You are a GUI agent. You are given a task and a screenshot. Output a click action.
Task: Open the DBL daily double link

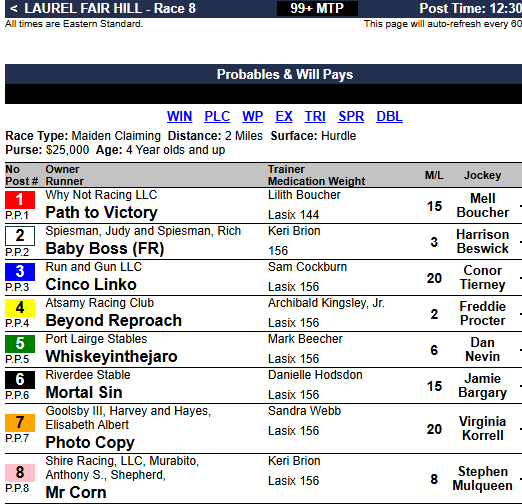click(389, 116)
